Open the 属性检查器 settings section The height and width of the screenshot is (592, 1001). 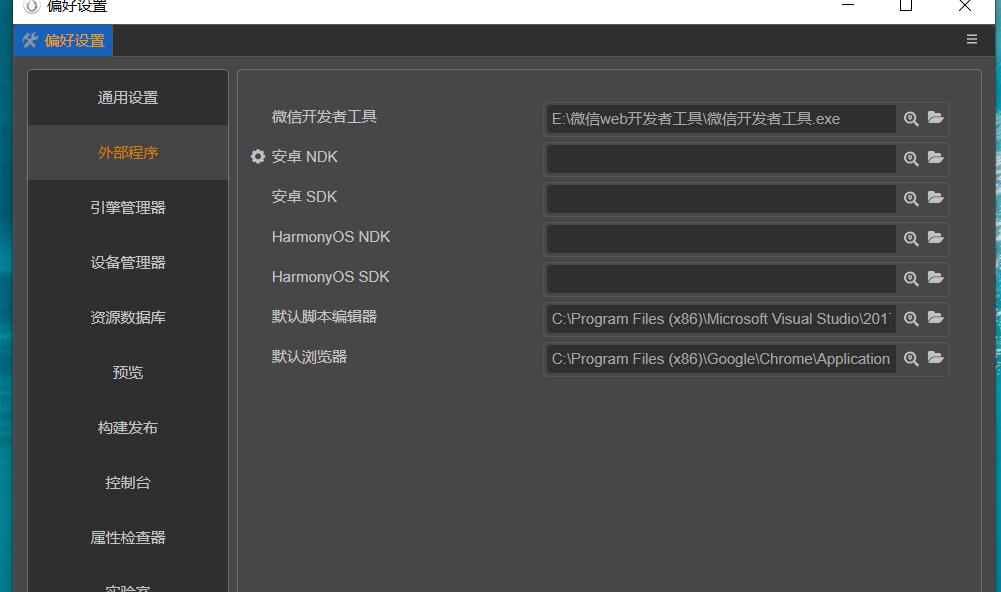(127, 537)
